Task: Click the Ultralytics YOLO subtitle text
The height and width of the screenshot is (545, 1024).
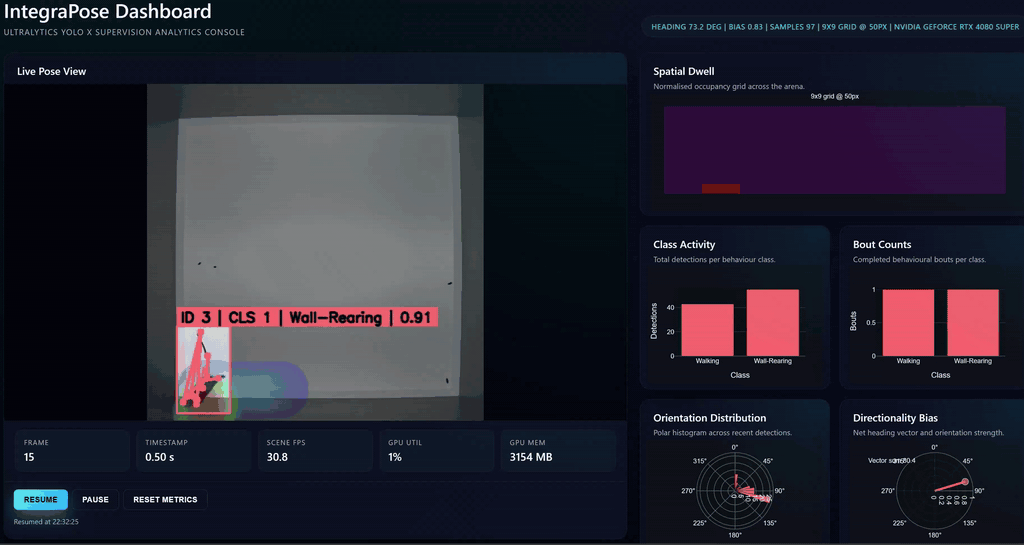Action: coord(124,32)
